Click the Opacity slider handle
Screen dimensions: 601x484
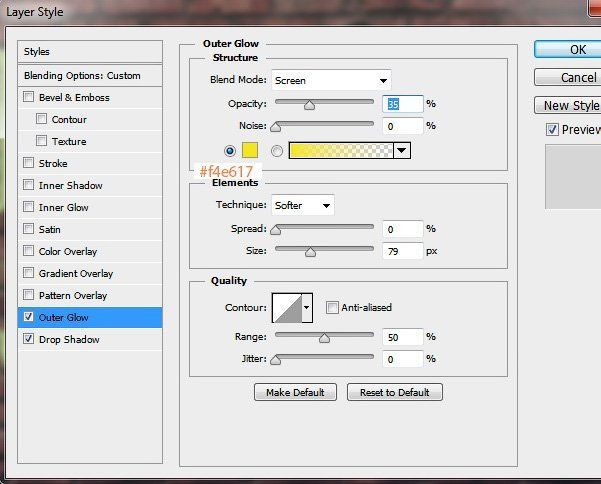(x=309, y=105)
